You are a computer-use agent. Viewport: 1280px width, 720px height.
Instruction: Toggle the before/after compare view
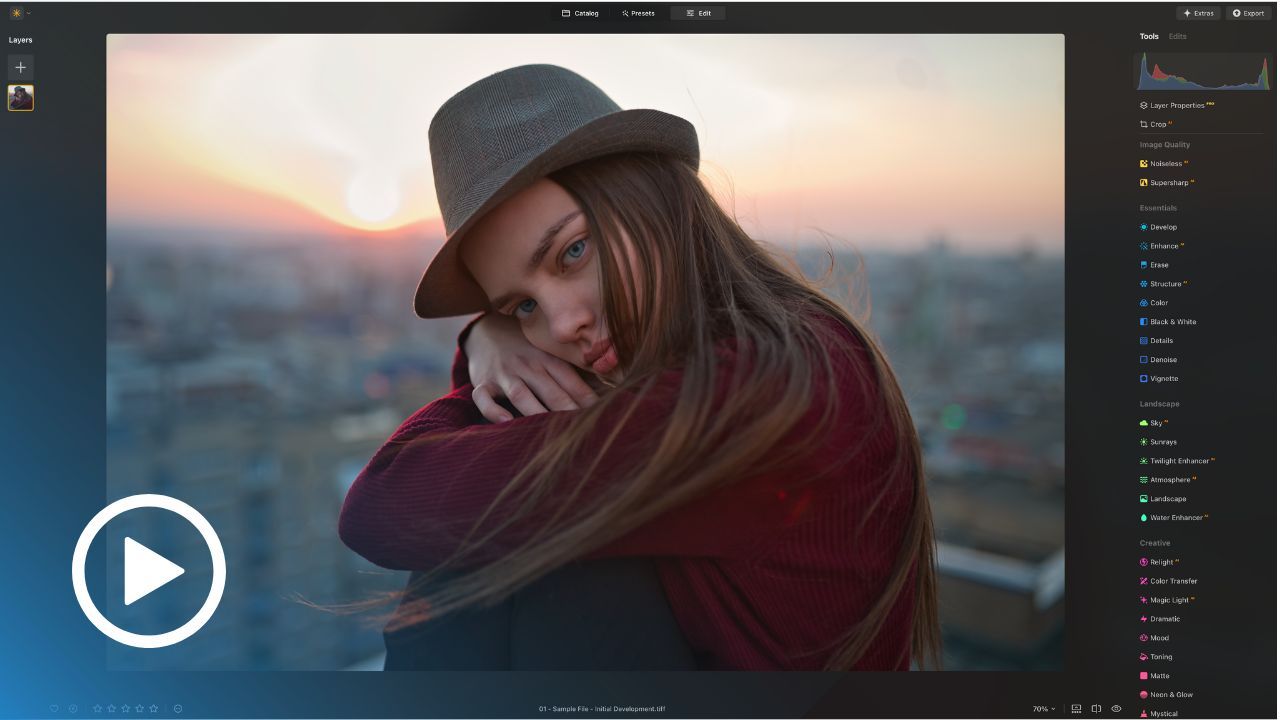(1096, 709)
